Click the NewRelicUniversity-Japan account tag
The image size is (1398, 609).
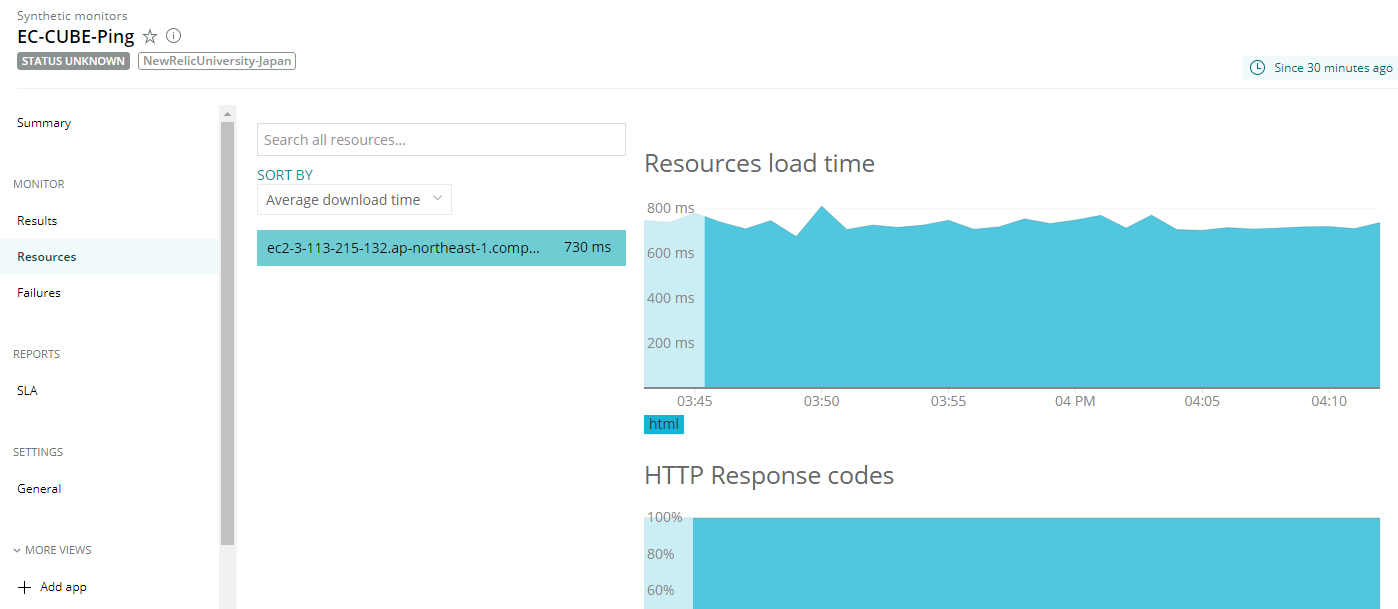(x=217, y=61)
